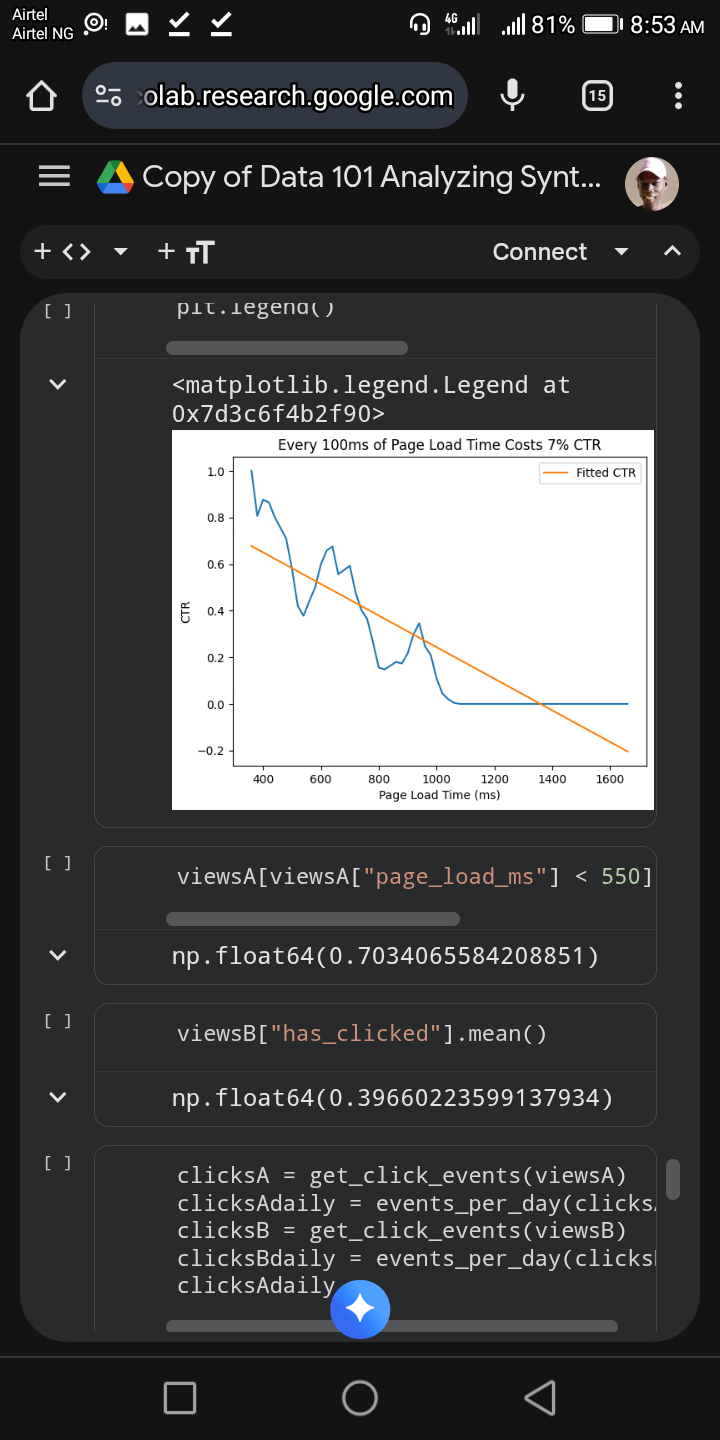Collapse the plot output of the legend cell
The image size is (720, 1440).
[58, 384]
